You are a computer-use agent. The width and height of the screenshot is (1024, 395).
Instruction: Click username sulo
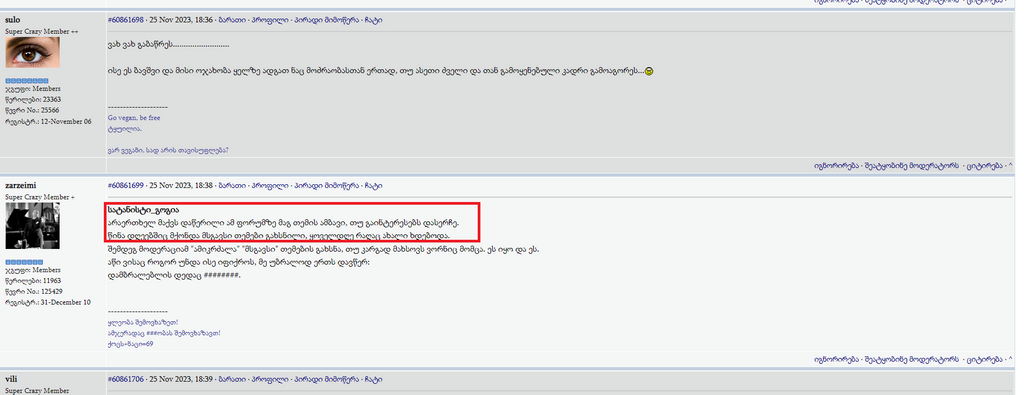[x=12, y=20]
